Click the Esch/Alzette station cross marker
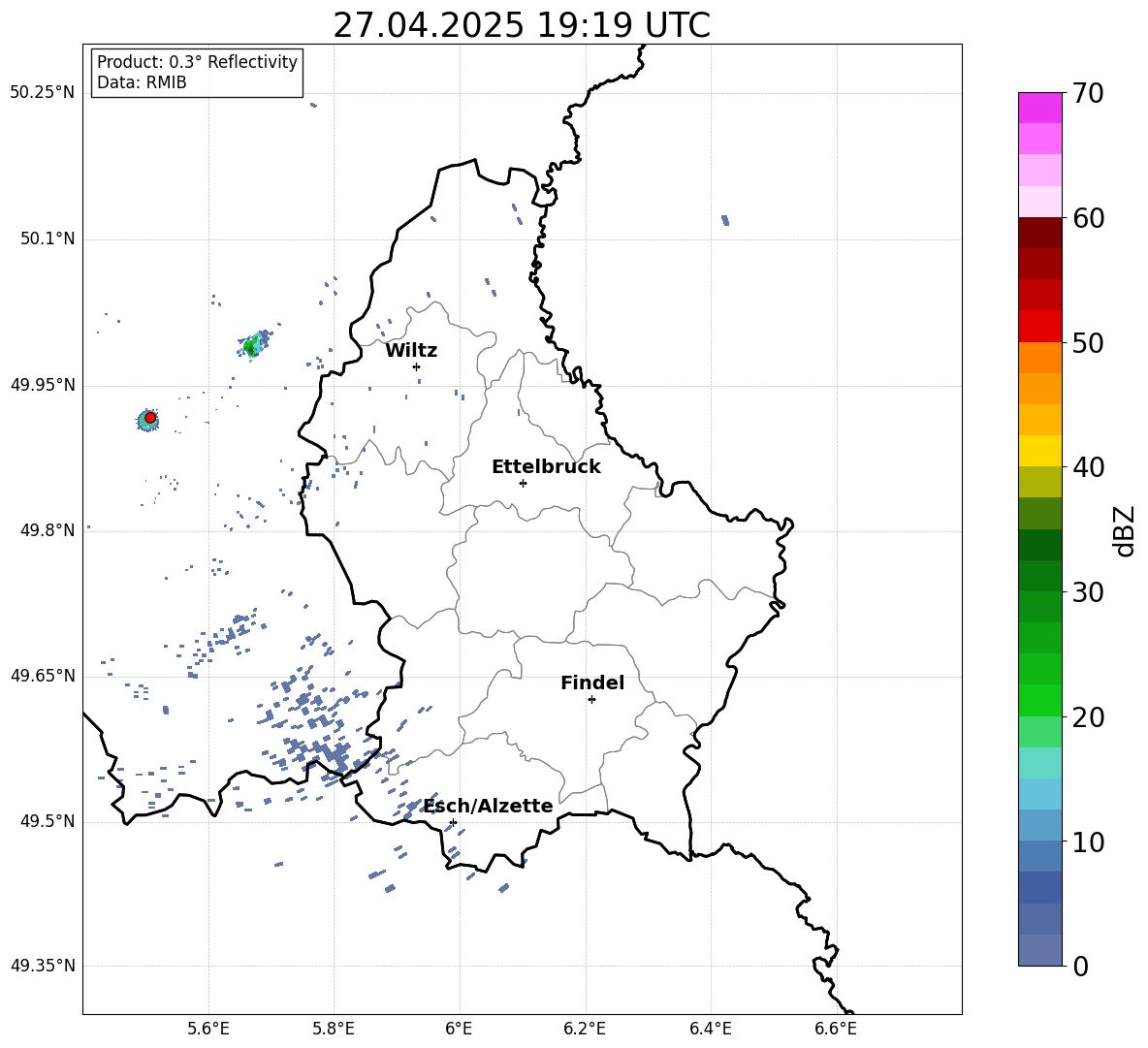 [x=453, y=822]
